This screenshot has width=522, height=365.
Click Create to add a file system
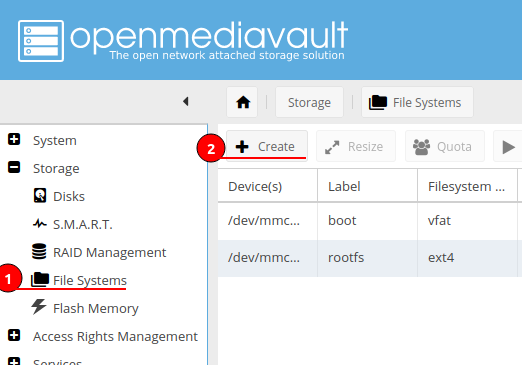click(267, 146)
